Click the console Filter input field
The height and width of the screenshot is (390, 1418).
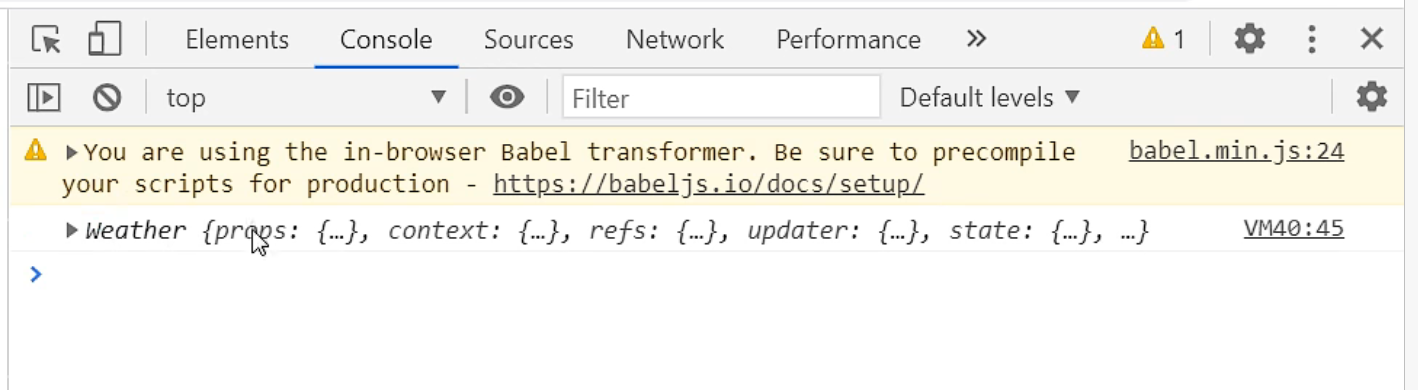pyautogui.click(x=721, y=97)
